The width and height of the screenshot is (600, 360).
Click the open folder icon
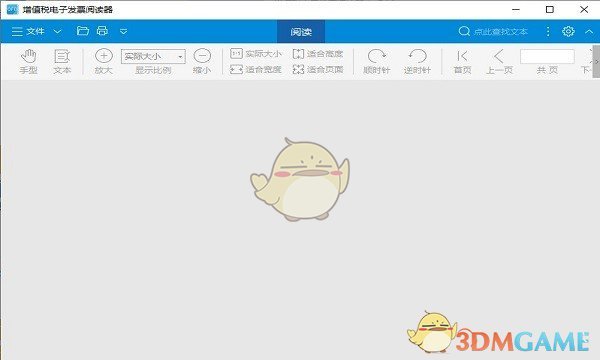click(x=83, y=31)
